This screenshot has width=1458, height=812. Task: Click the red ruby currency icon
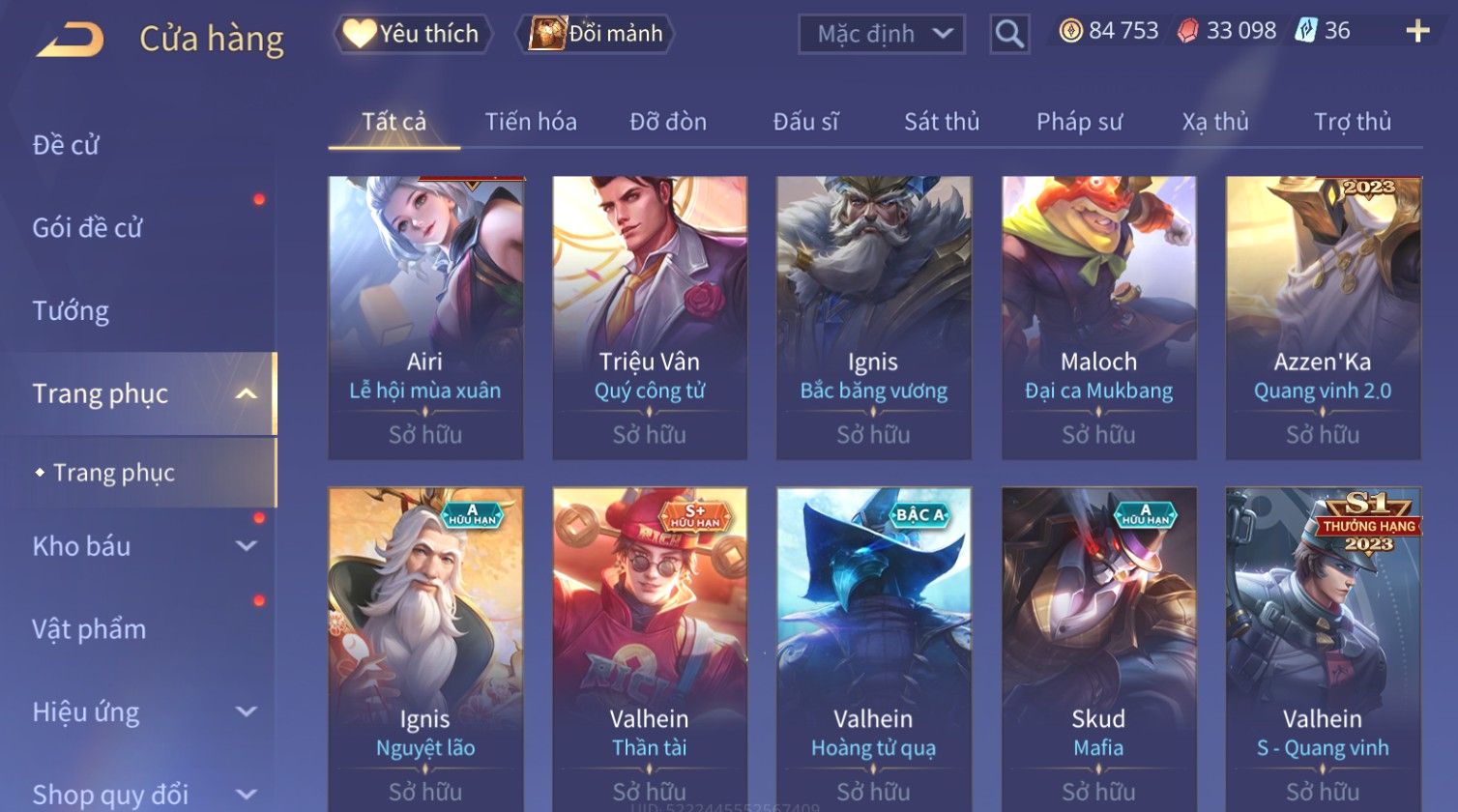click(x=1187, y=32)
